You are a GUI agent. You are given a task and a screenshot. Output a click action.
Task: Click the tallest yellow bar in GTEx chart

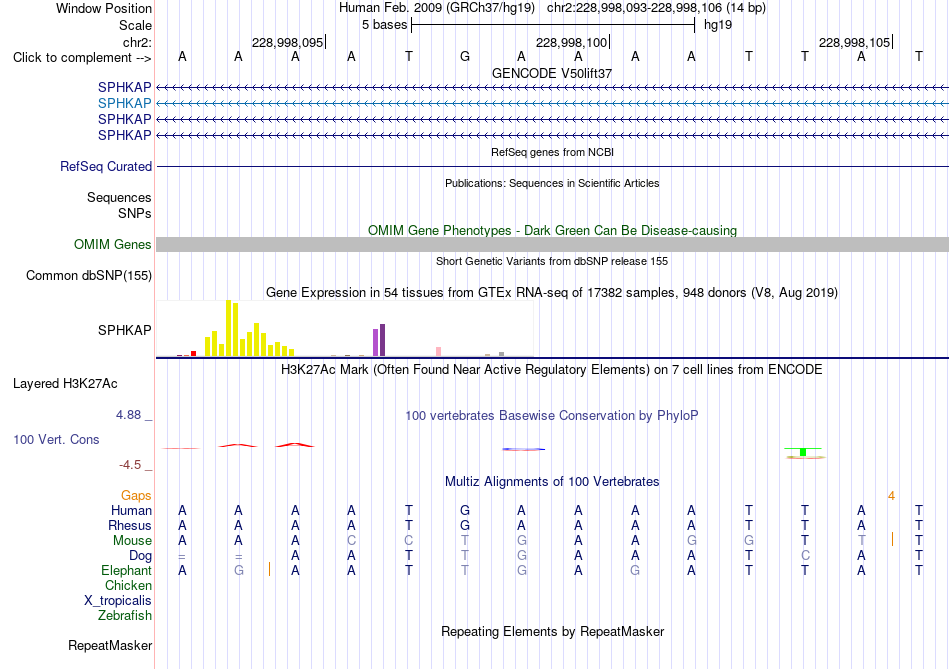pos(228,328)
